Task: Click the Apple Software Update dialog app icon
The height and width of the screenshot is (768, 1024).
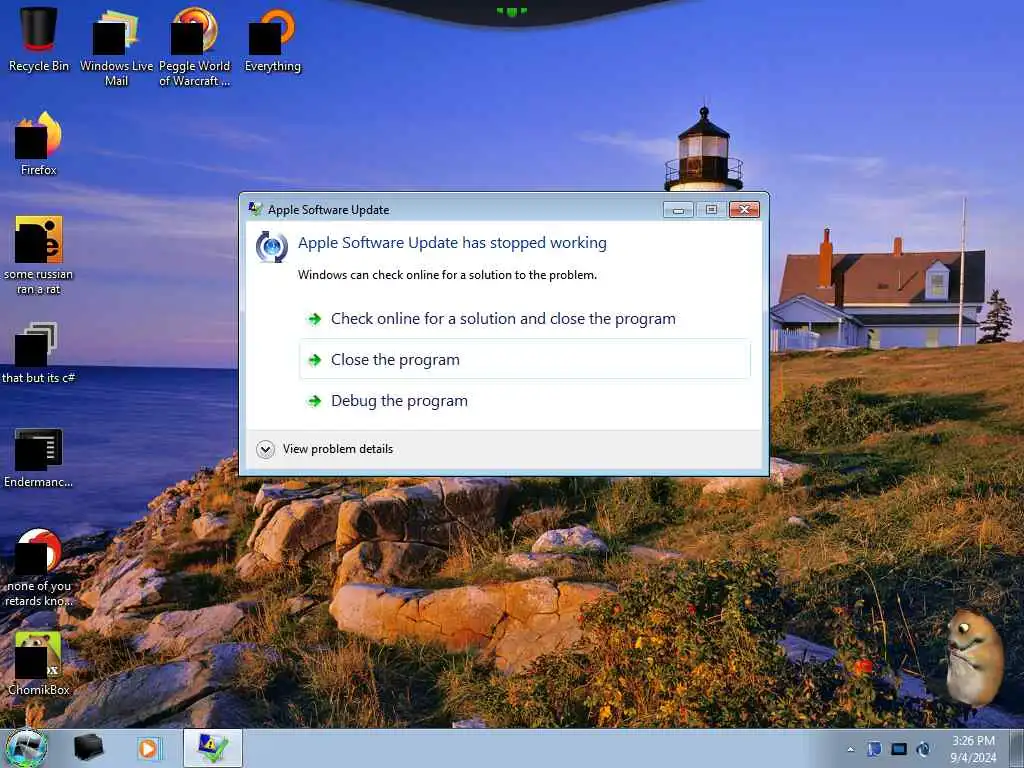Action: 272,247
